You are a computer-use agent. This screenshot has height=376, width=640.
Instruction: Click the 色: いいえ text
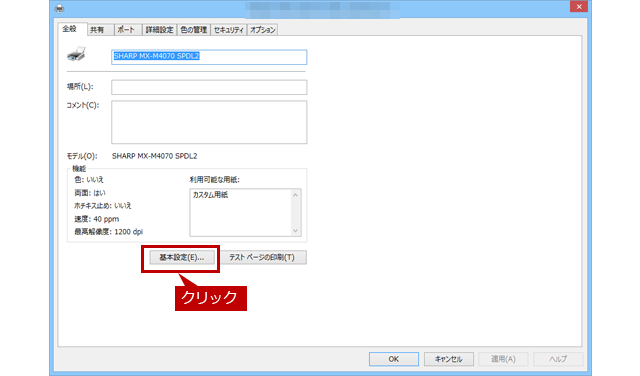89,180
